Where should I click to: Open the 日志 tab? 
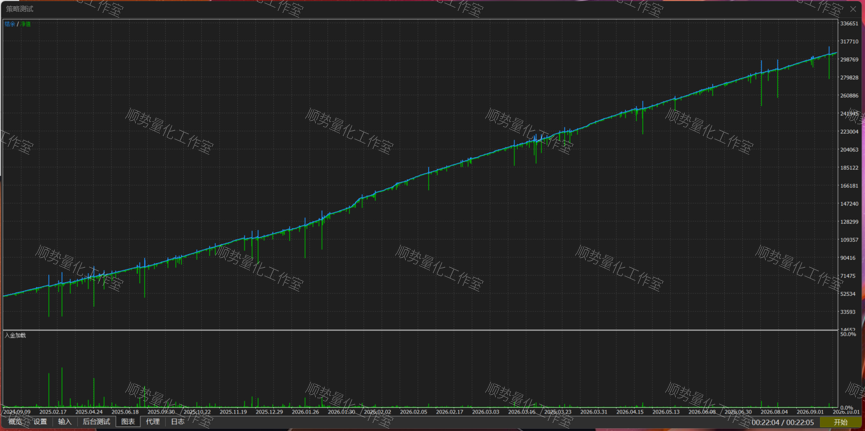tap(178, 422)
